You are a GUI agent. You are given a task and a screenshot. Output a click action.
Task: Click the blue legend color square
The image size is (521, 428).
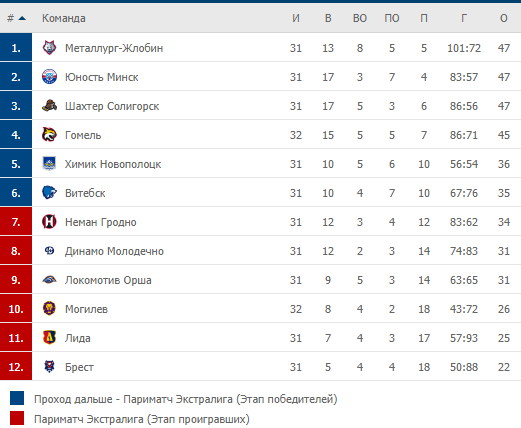(17, 398)
